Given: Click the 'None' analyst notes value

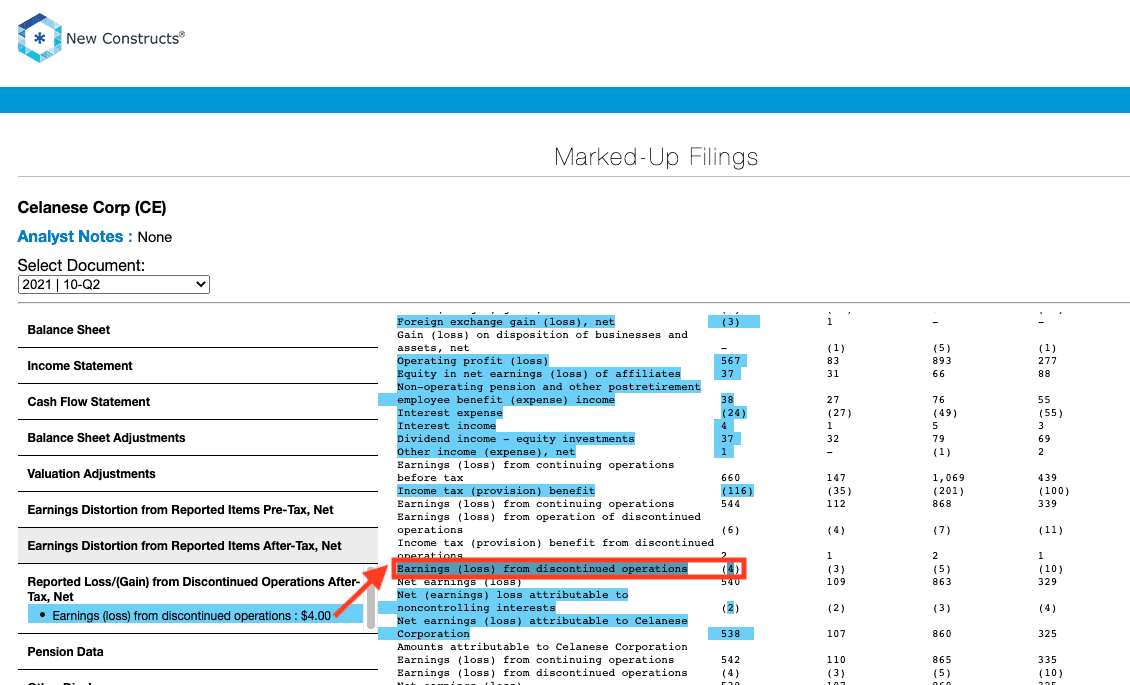Looking at the screenshot, I should 155,237.
